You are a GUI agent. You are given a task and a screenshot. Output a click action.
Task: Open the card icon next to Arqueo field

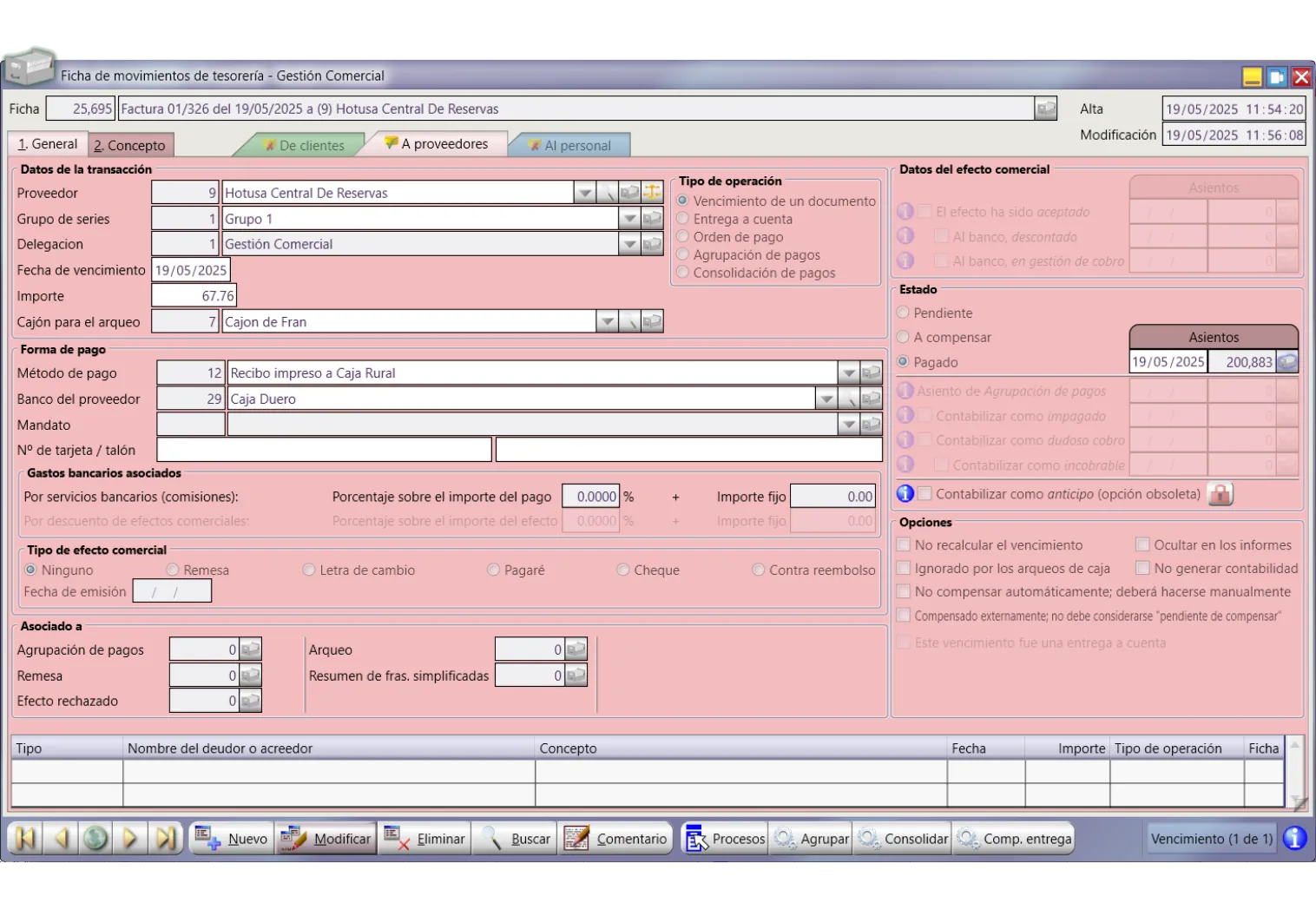pos(576,649)
